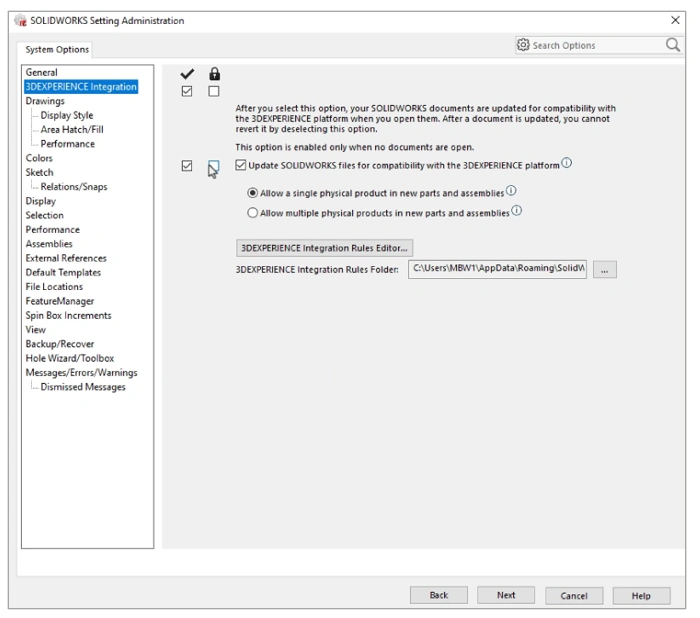Image resolution: width=700 pixels, height=618 pixels.
Task: Click the padlock lock column header icon
Action: click(x=214, y=73)
